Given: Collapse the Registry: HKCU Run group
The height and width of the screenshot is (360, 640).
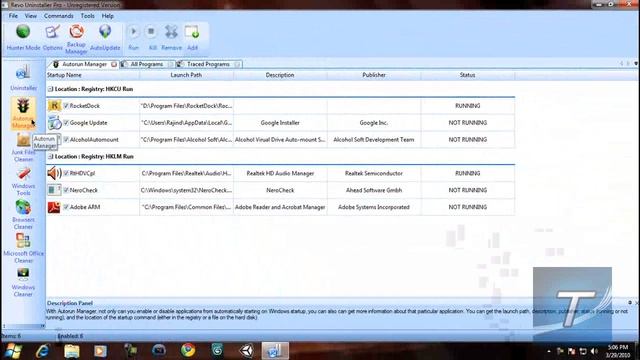Looking at the screenshot, I should point(50,89).
